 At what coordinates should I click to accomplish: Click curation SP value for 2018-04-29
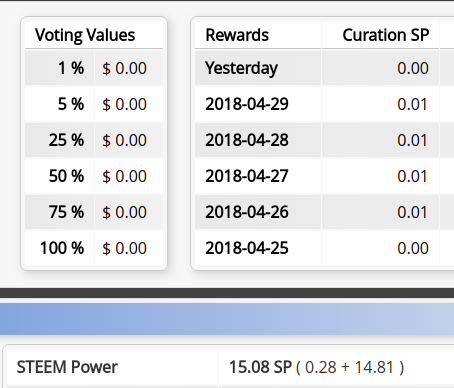pyautogui.click(x=412, y=104)
